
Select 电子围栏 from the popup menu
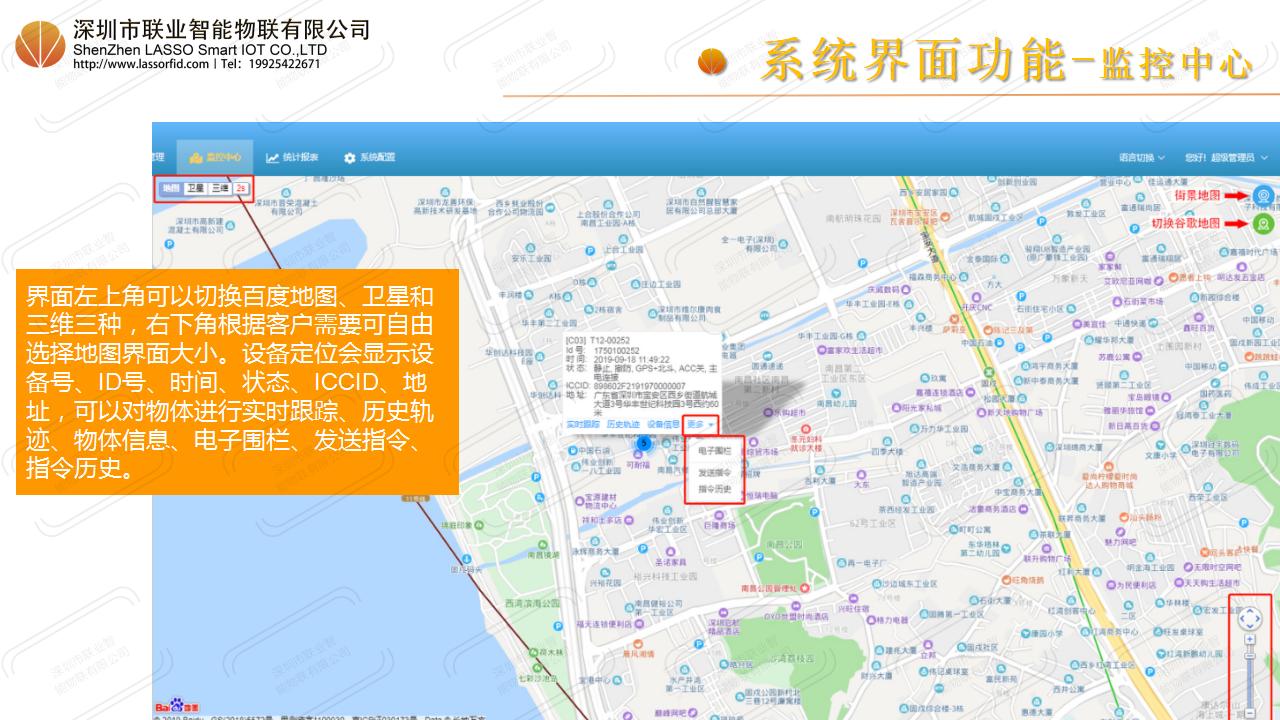714,452
